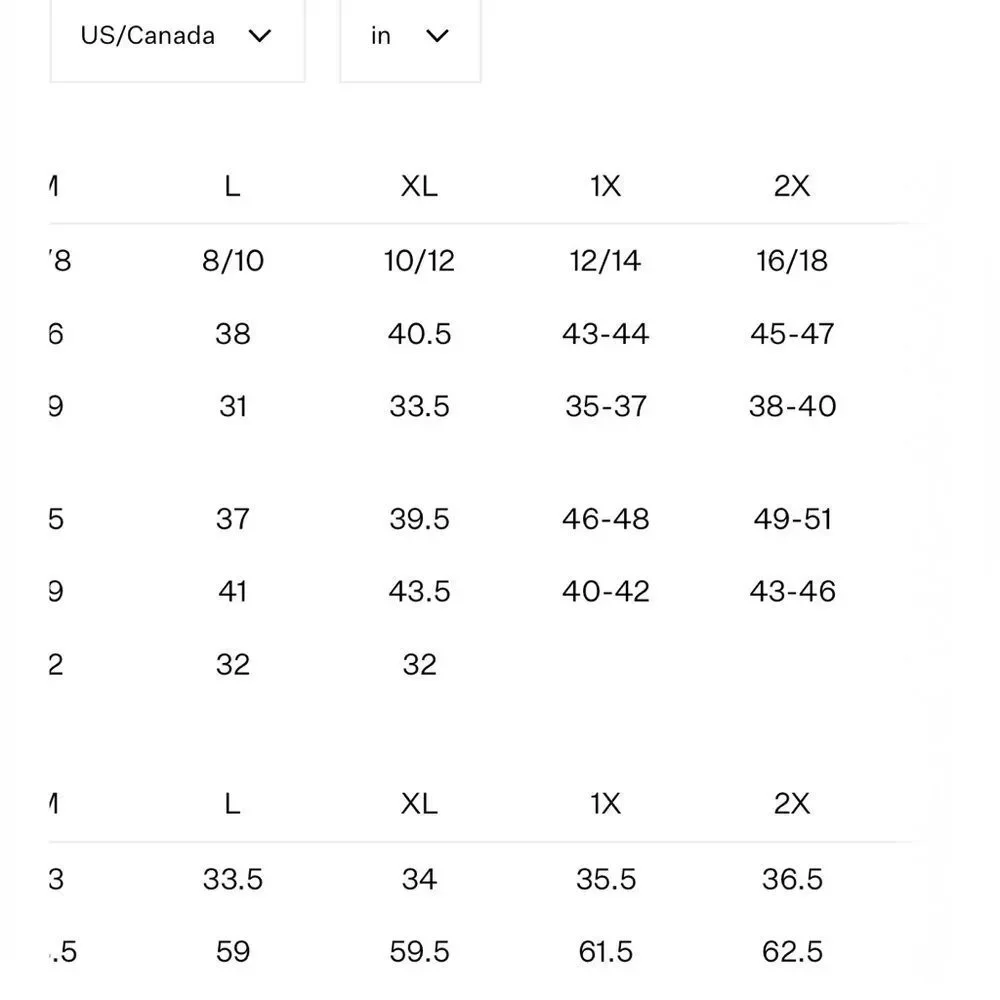Click the 38-40 measurement under 2X
The image size is (1000, 1000).
click(792, 406)
